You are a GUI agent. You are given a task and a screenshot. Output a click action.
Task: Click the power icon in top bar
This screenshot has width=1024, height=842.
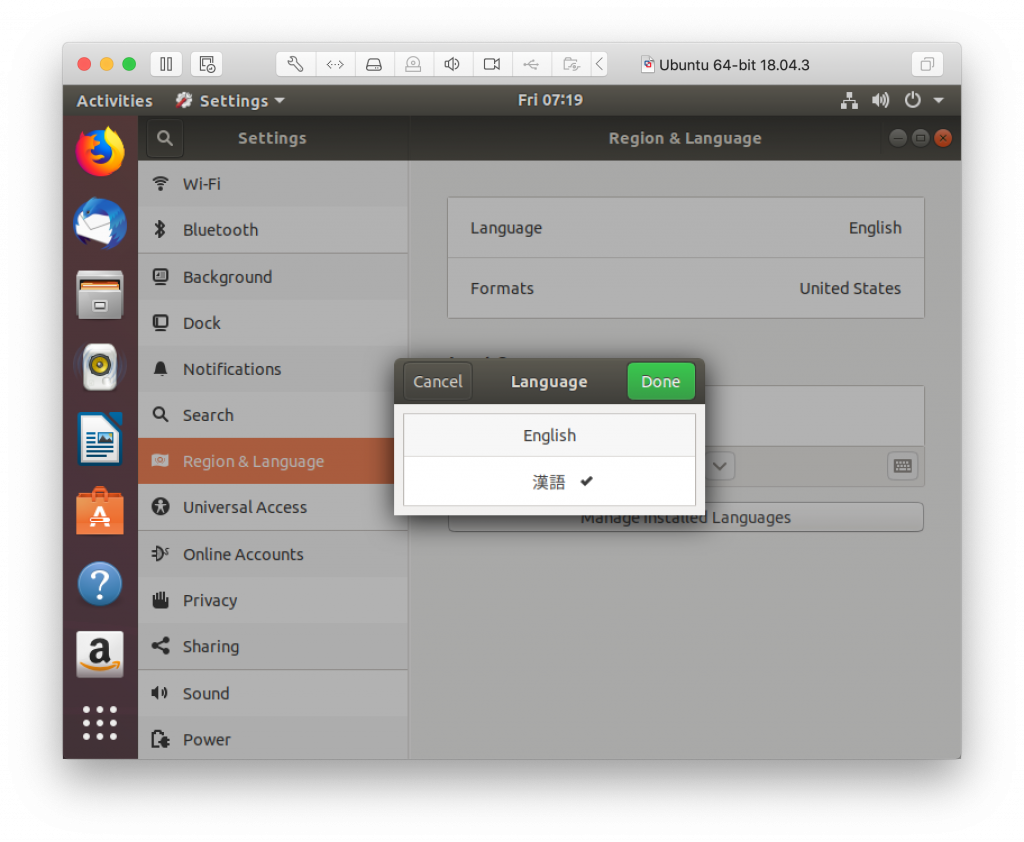pyautogui.click(x=912, y=101)
